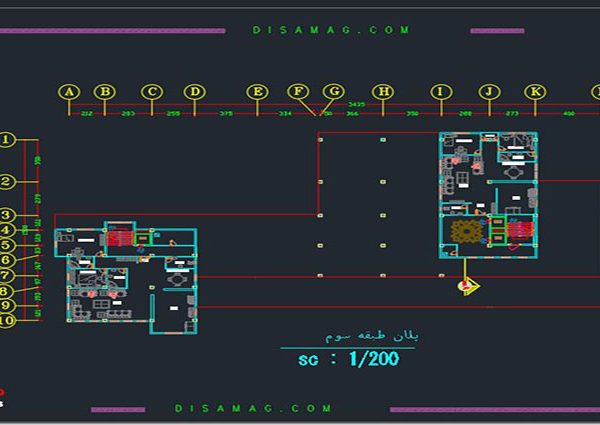Select row grid bubble 2
This screenshot has height=425, width=600.
7,181
